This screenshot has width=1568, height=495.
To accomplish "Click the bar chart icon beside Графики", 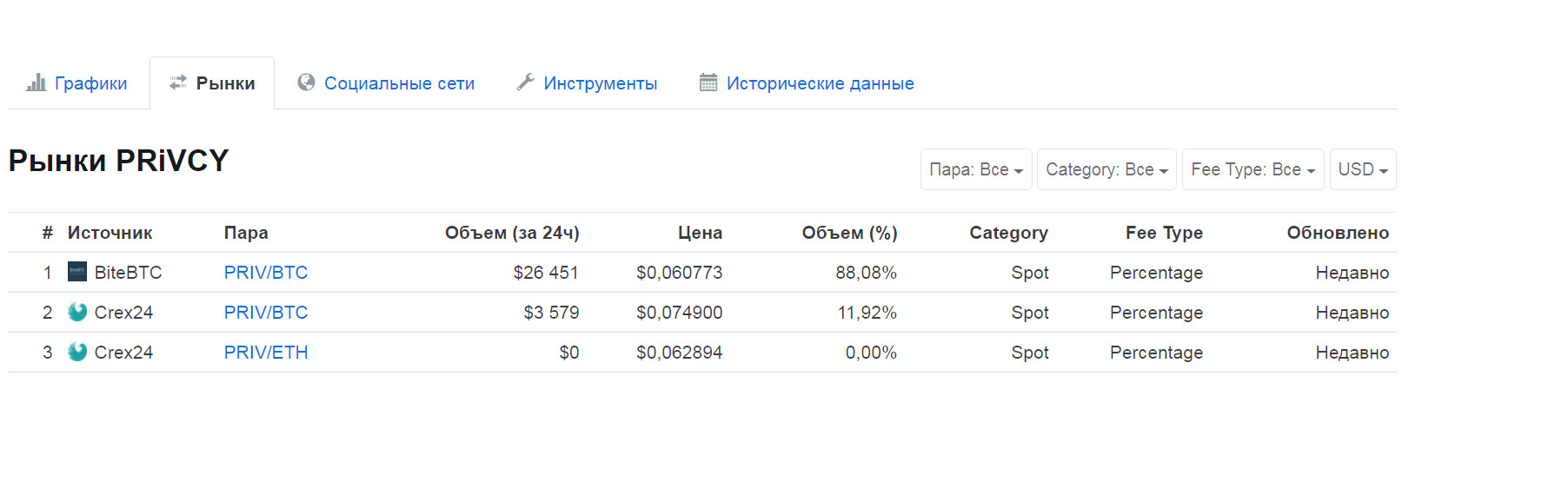I will click(x=36, y=82).
